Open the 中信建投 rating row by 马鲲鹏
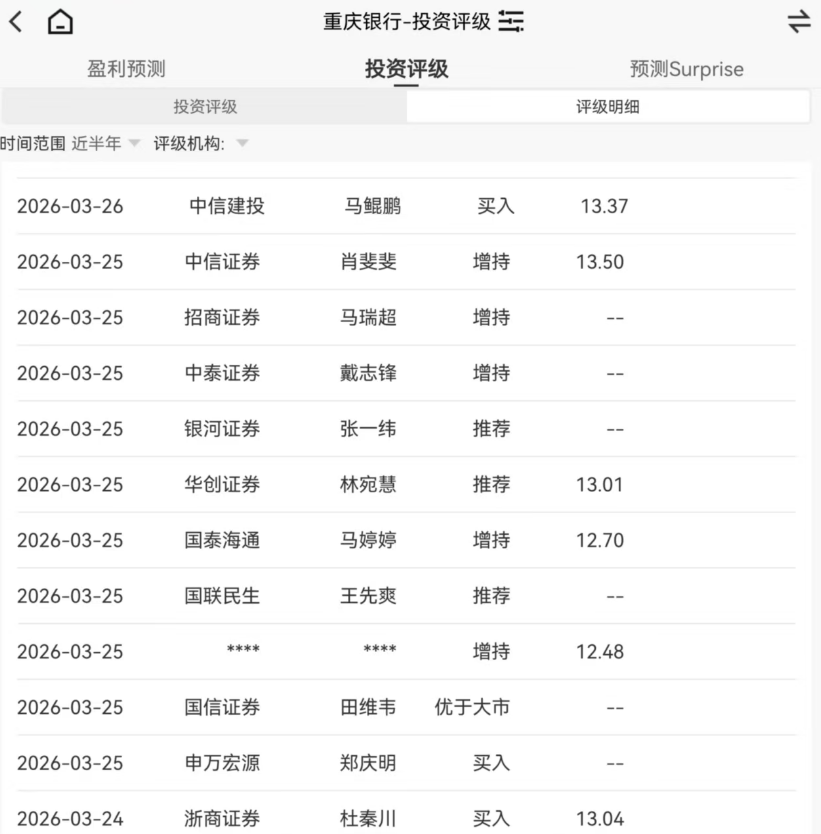Image resolution: width=821 pixels, height=834 pixels. click(x=410, y=206)
